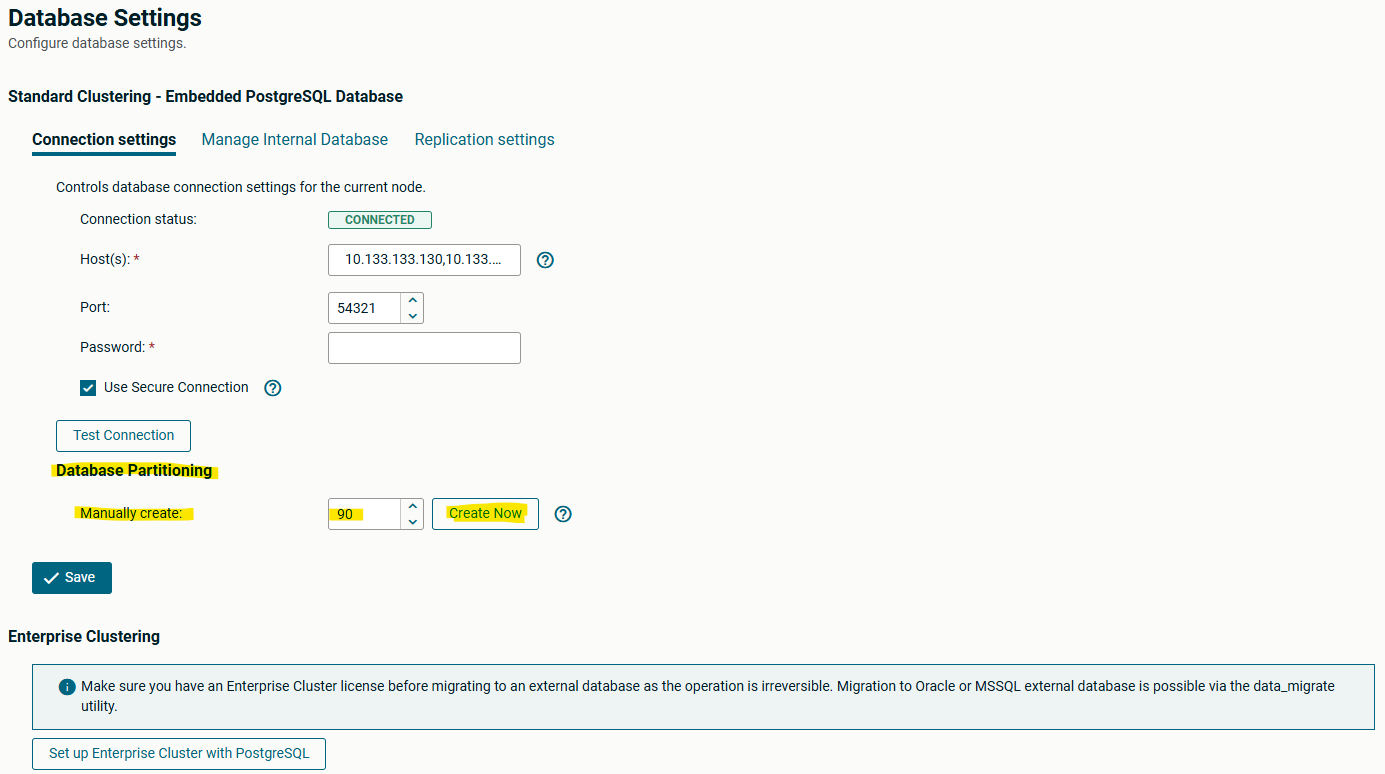Click info icon in Enterprise Clustering notice

67,687
